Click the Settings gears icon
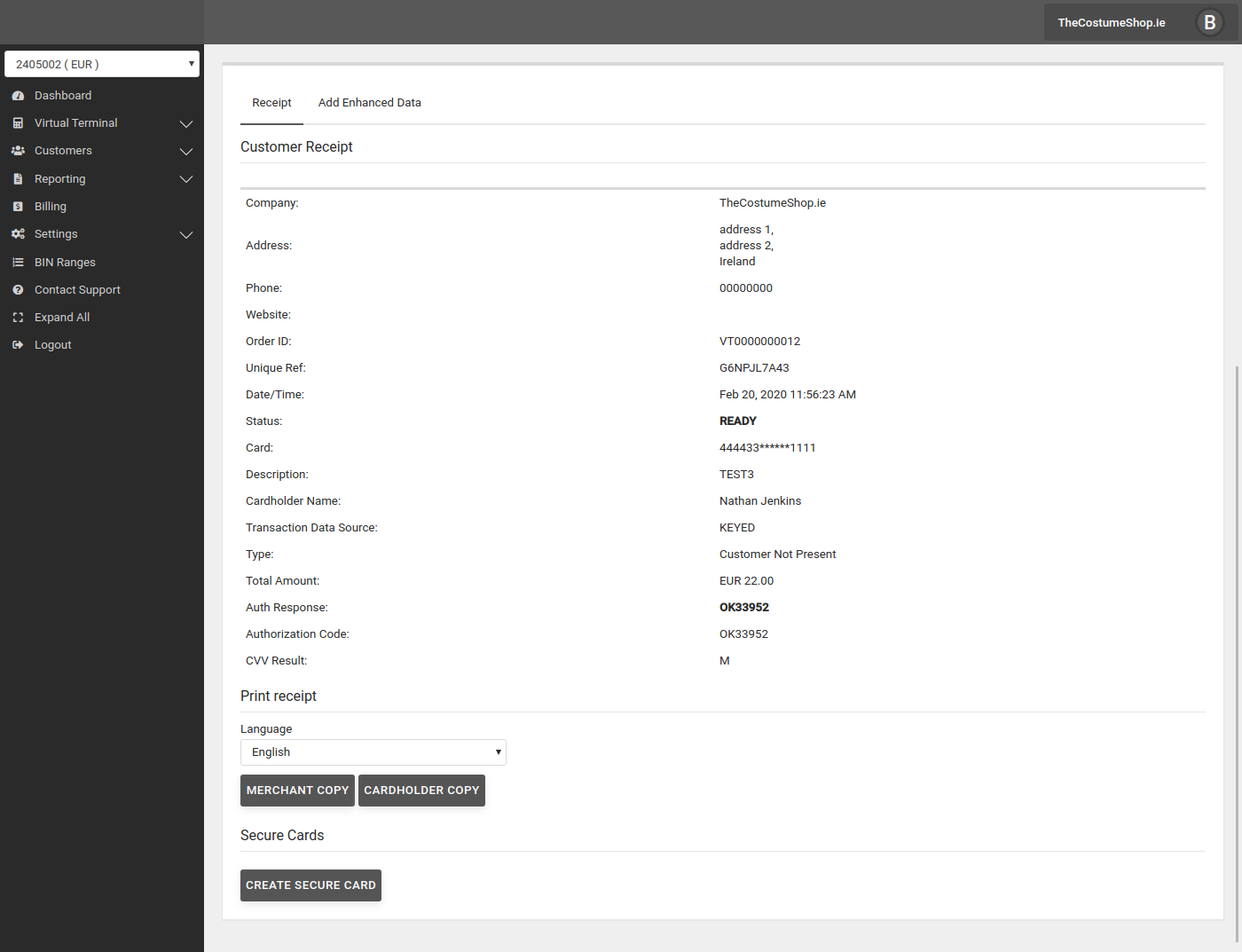 (18, 234)
